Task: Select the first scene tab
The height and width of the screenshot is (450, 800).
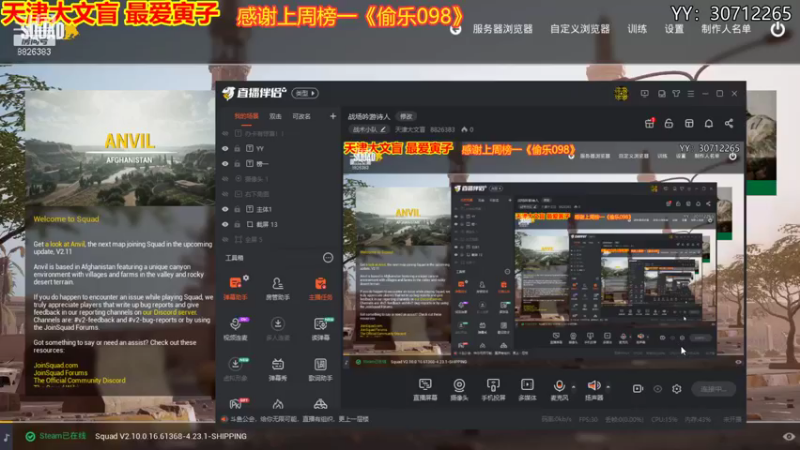Action: click(x=246, y=116)
